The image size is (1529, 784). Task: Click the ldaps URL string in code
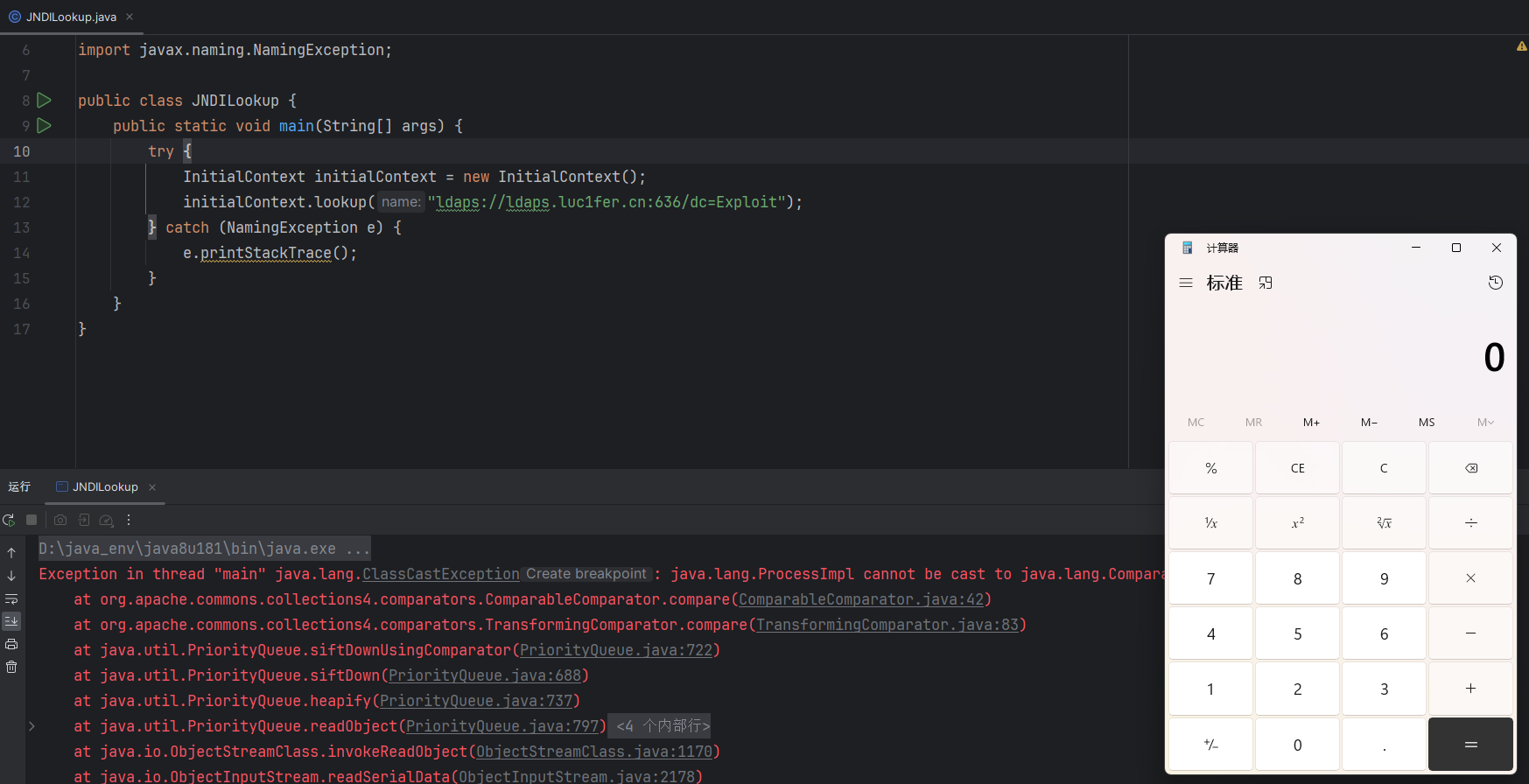607,202
